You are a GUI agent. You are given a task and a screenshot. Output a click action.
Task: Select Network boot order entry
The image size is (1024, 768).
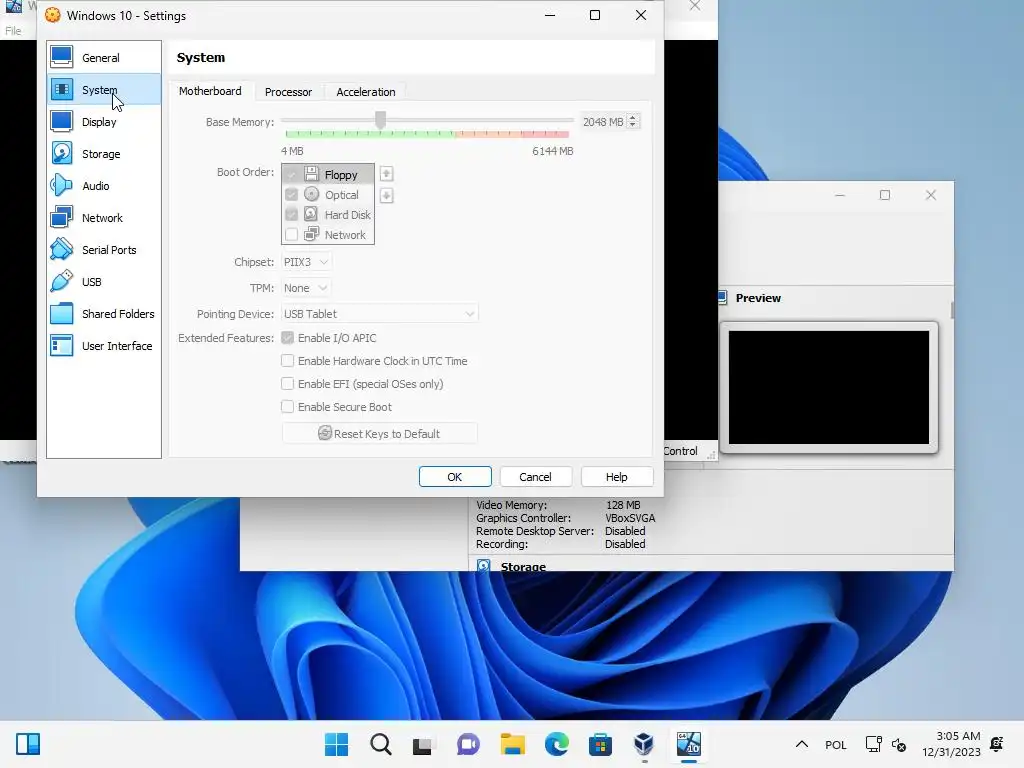328,234
